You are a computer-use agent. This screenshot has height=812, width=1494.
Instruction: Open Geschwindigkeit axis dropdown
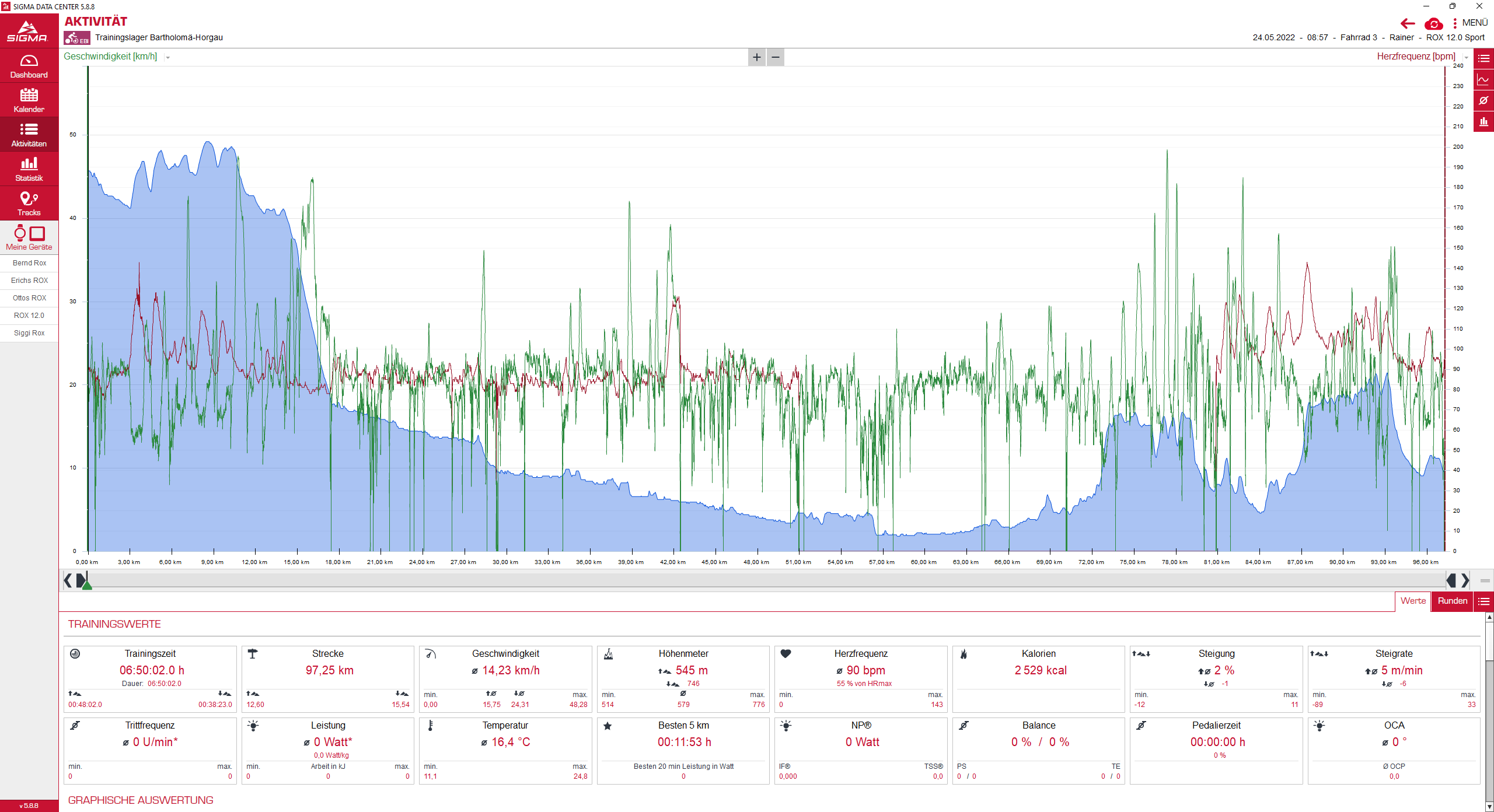168,57
